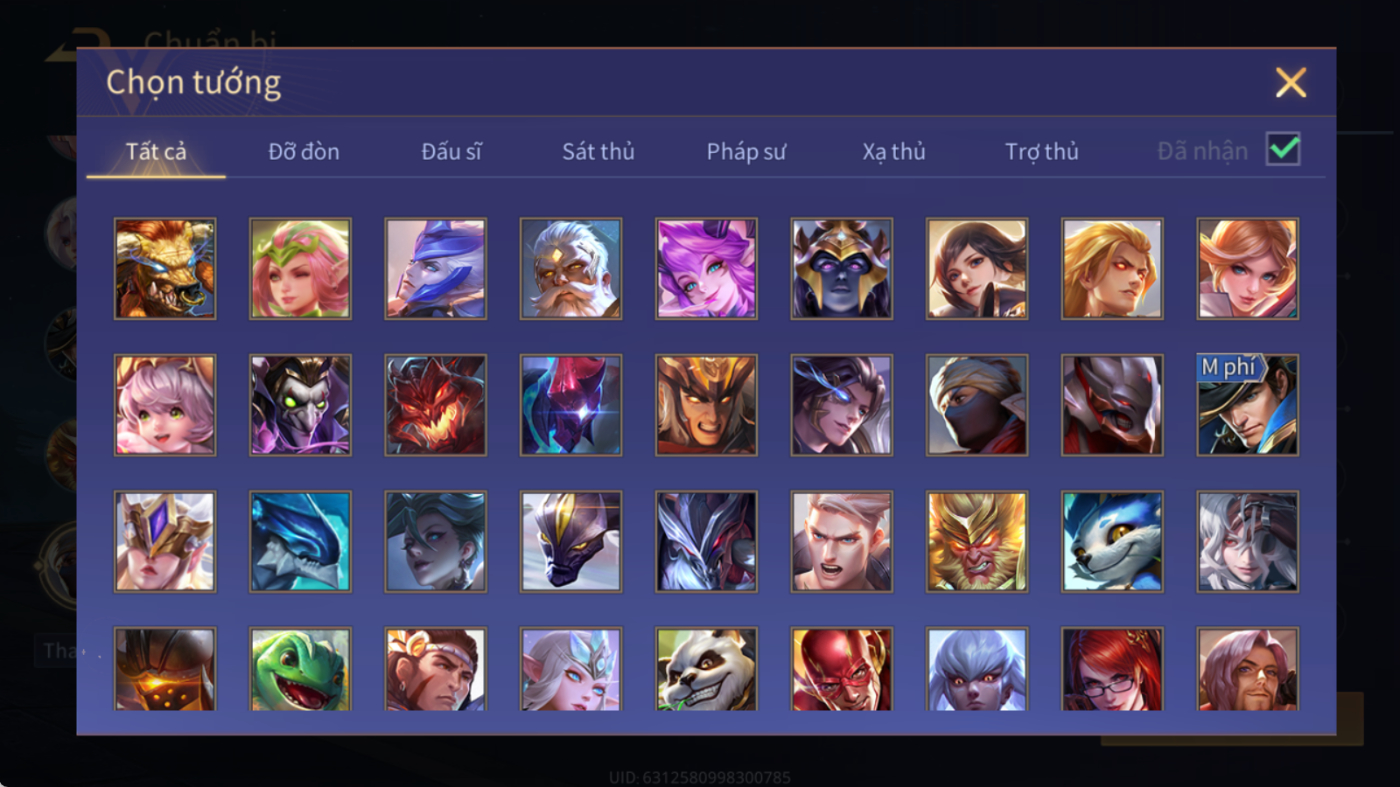
Task: Close the Chọn tướng dialog
Action: 1291,83
